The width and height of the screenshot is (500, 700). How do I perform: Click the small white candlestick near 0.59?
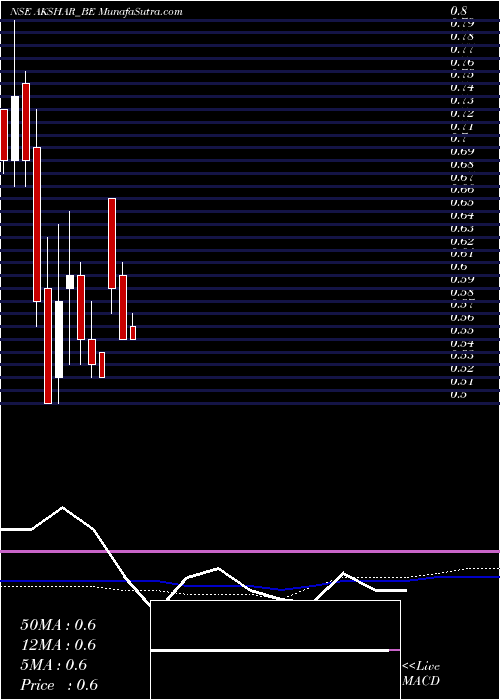coord(70,282)
